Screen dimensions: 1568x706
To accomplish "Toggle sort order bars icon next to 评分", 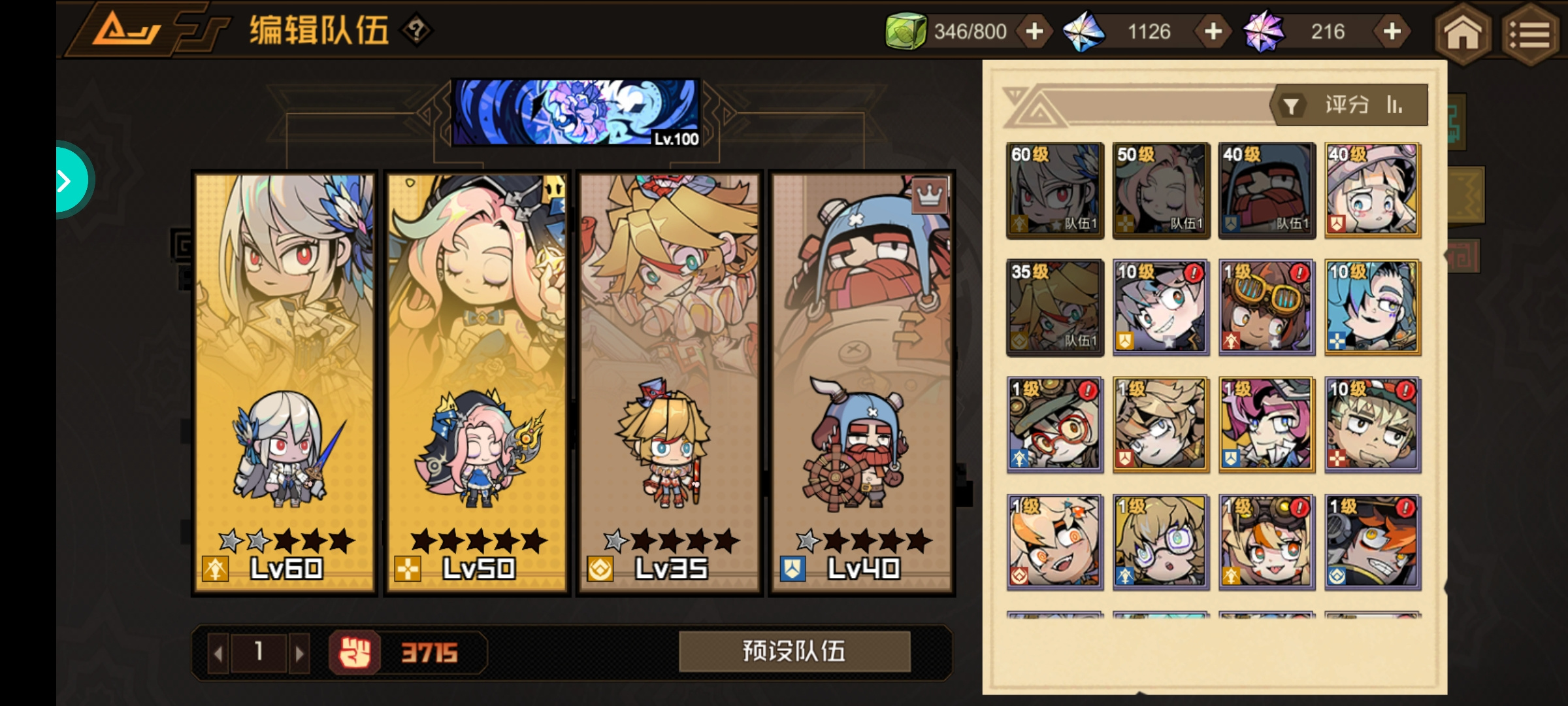I will (x=1394, y=105).
